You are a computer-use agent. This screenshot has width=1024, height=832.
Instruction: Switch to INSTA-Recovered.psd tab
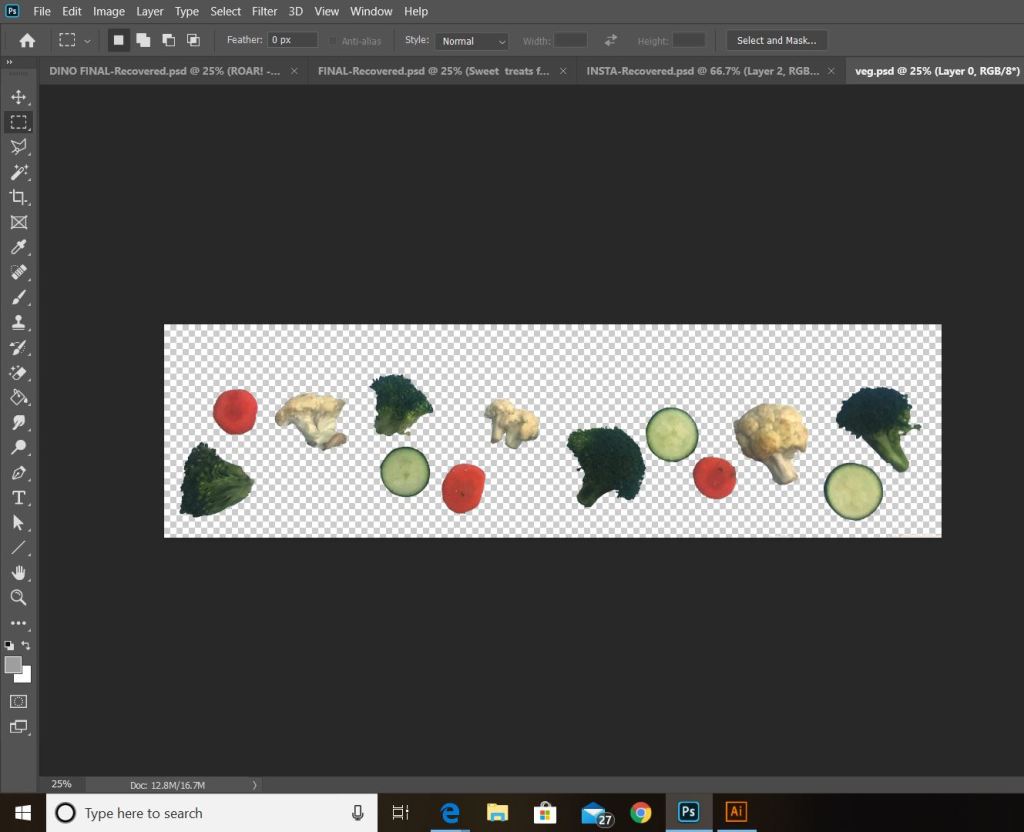pyautogui.click(x=702, y=71)
